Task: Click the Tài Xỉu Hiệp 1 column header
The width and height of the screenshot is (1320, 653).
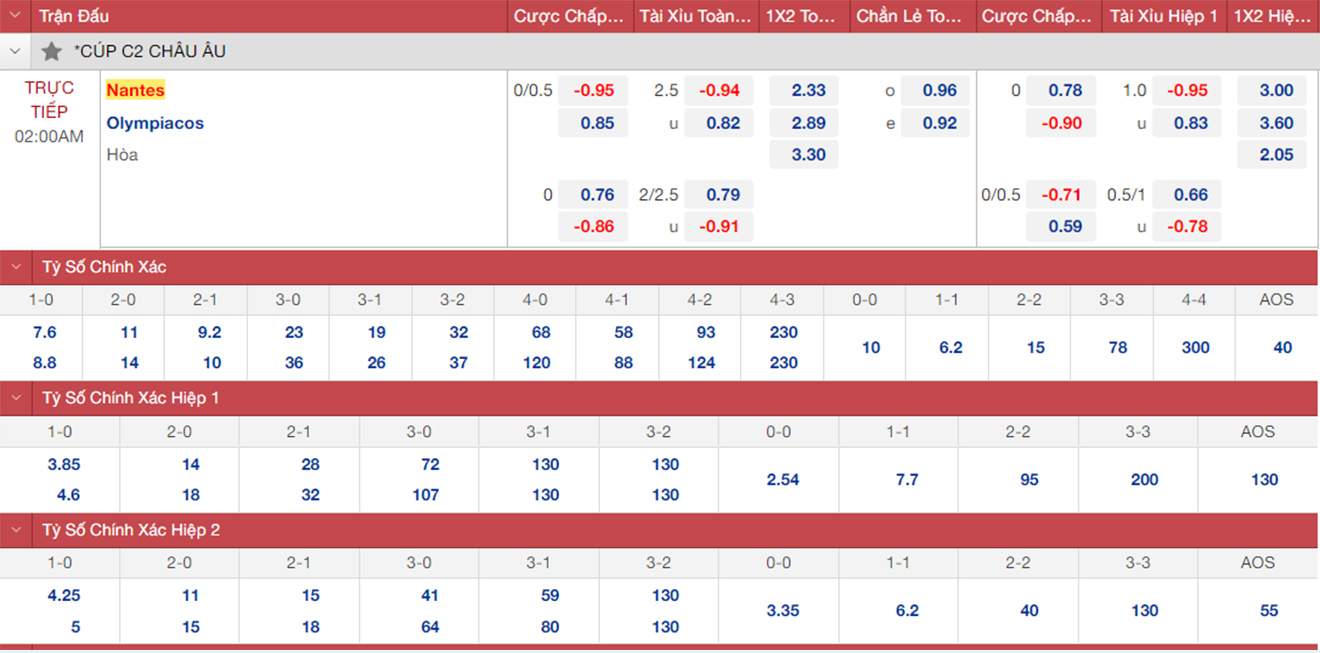Action: pyautogui.click(x=1163, y=16)
